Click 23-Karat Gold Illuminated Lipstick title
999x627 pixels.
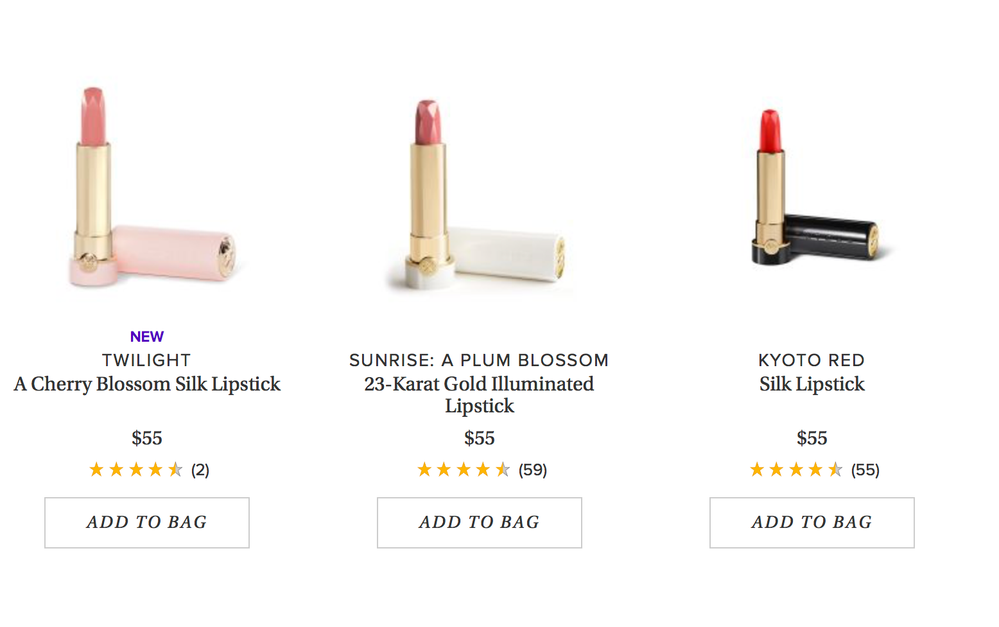click(479, 395)
